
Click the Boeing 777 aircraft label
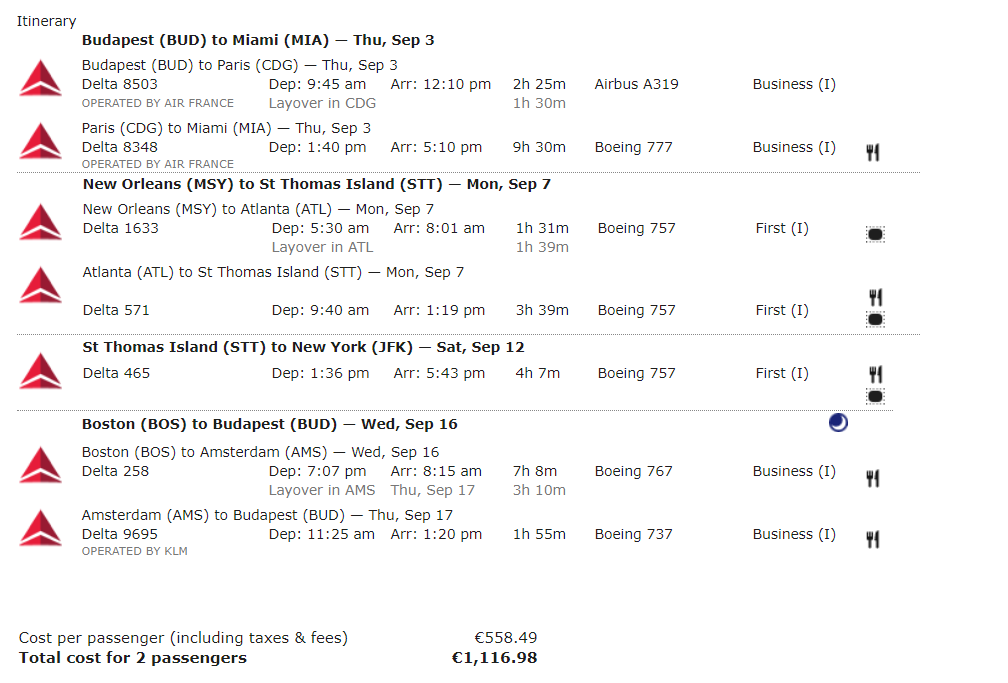coord(633,147)
